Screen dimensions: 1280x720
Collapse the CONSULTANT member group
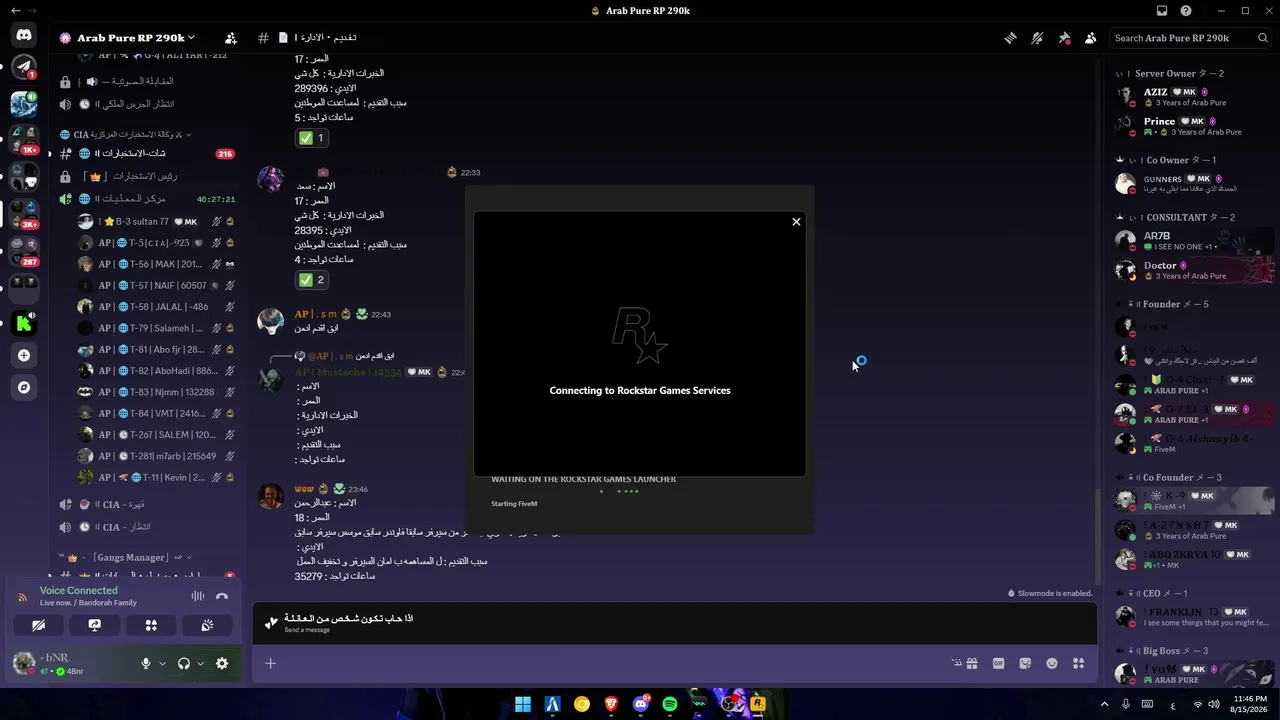pyautogui.click(x=1176, y=217)
